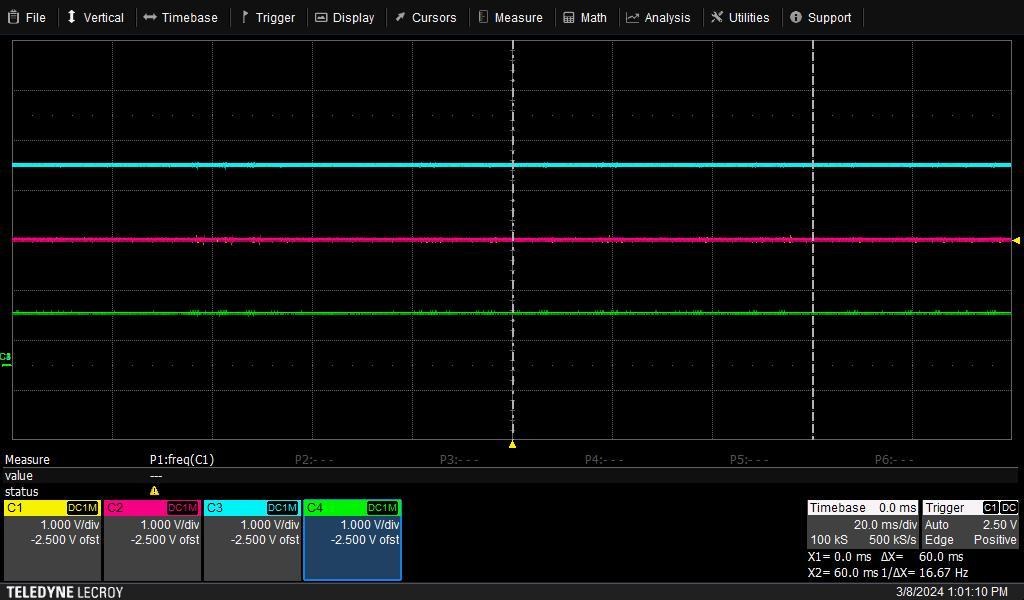Open the Measure menu
The image size is (1024, 600).
511,18
